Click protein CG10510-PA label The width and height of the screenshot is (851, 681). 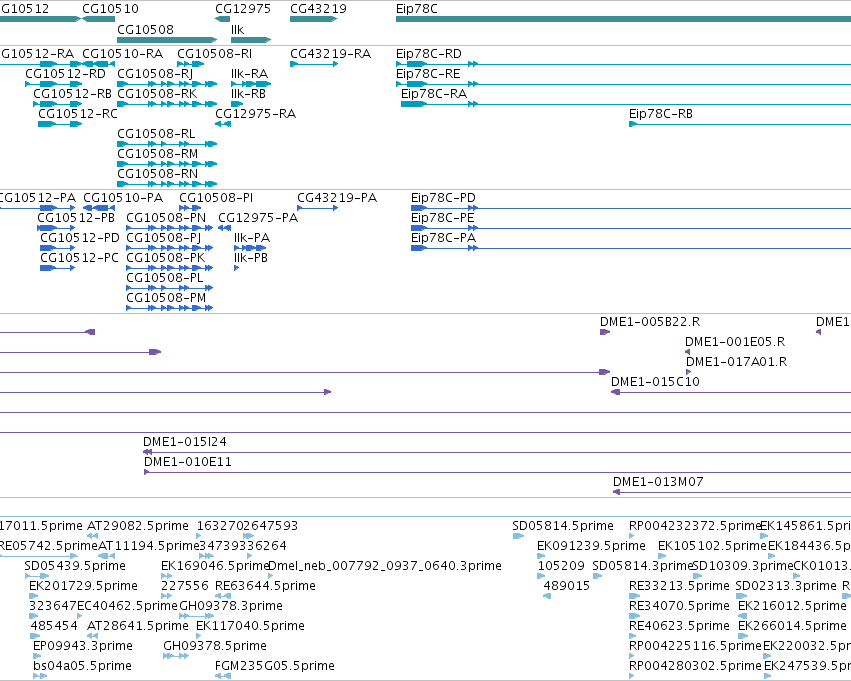pyautogui.click(x=123, y=198)
